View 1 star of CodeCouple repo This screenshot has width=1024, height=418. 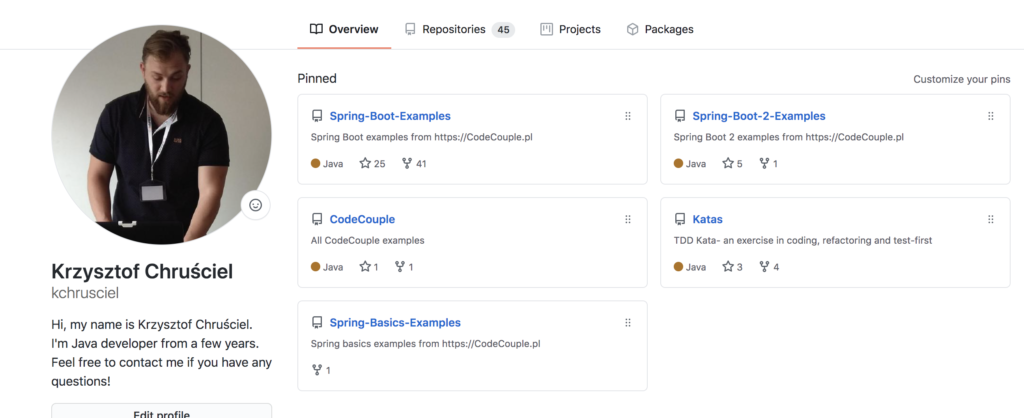(x=369, y=266)
